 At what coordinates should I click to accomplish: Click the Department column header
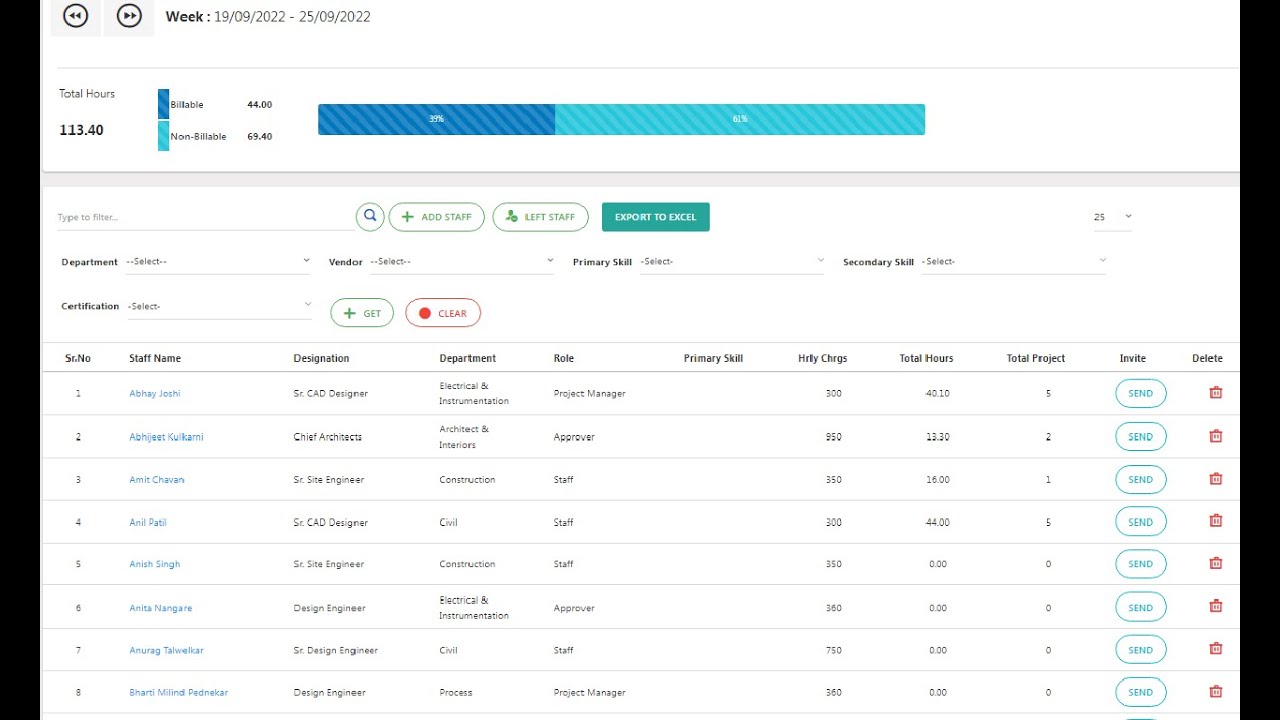point(467,358)
